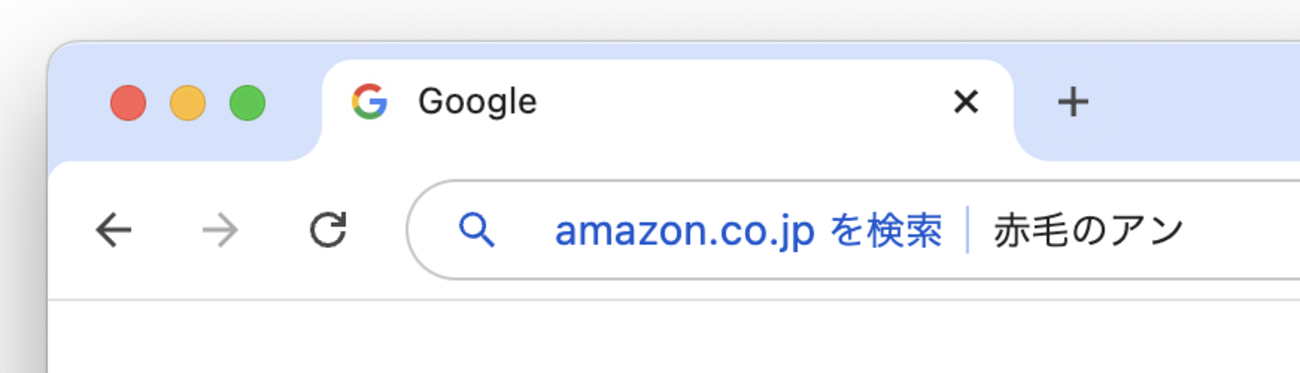
Task: Click the 赤毛のアン query text
Action: pos(1088,232)
